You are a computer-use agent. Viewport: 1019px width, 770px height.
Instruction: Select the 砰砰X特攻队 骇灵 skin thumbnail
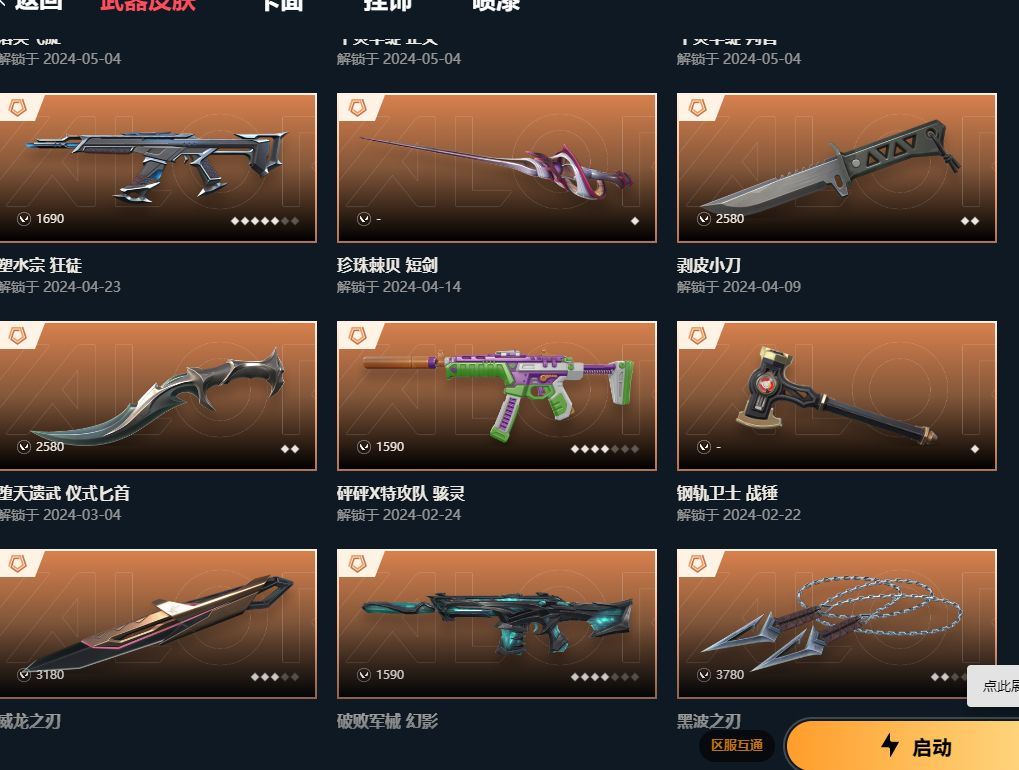[x=497, y=396]
